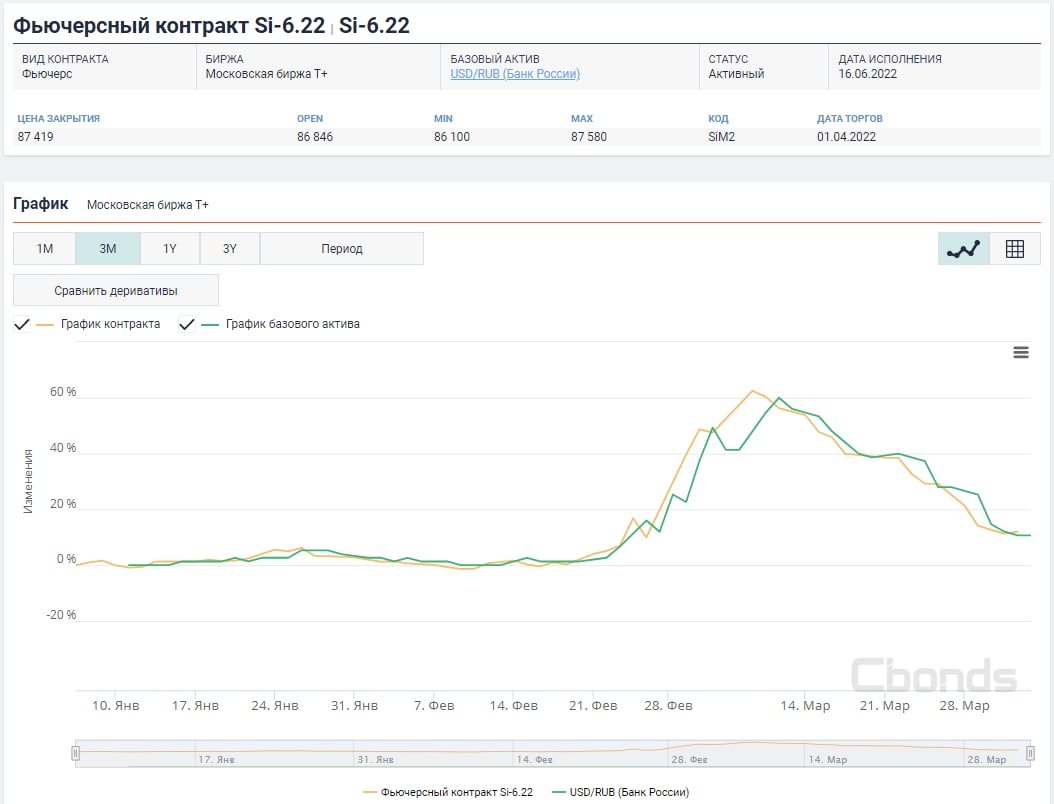Image resolution: width=1054 pixels, height=804 pixels.
Task: Click the 28. Фев x-axis label
Action: click(668, 706)
